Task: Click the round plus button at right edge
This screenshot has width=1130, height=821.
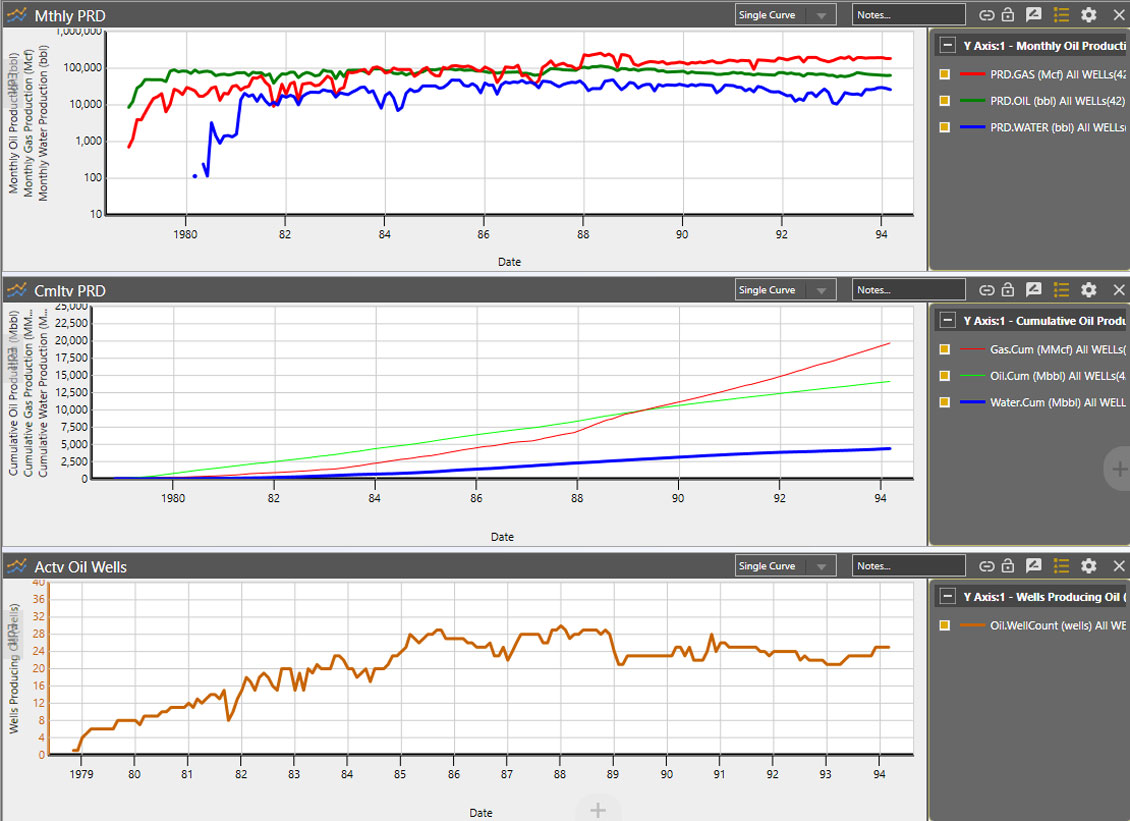Action: [1118, 468]
